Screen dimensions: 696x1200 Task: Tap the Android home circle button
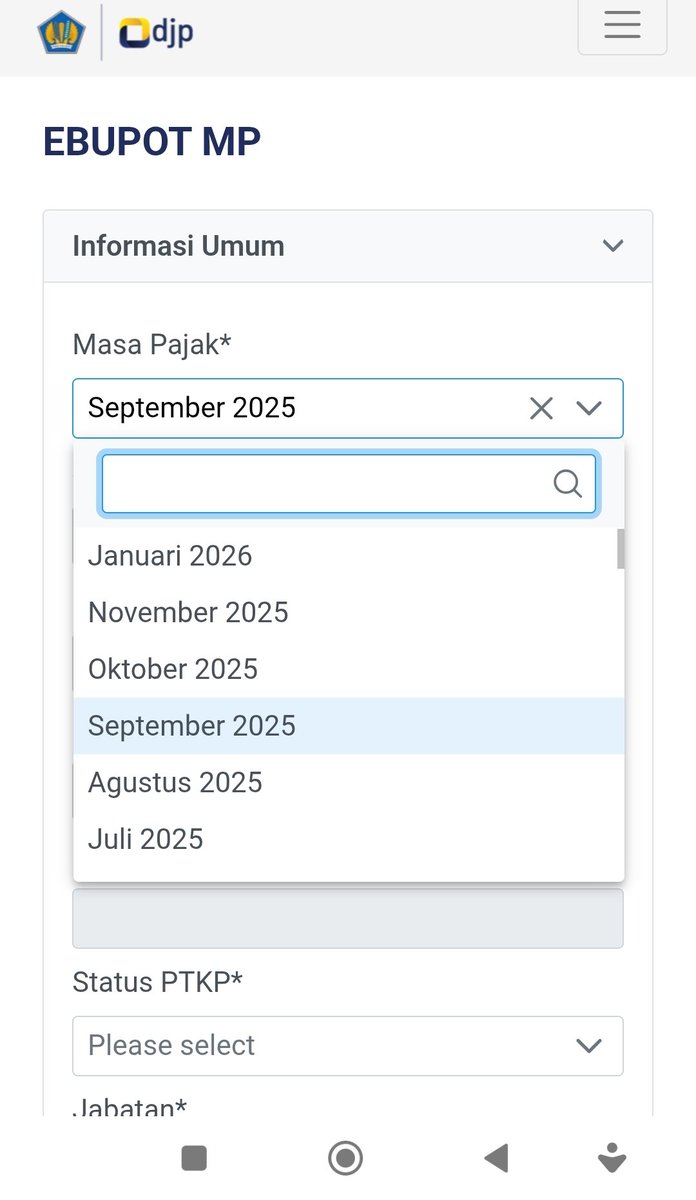345,1158
